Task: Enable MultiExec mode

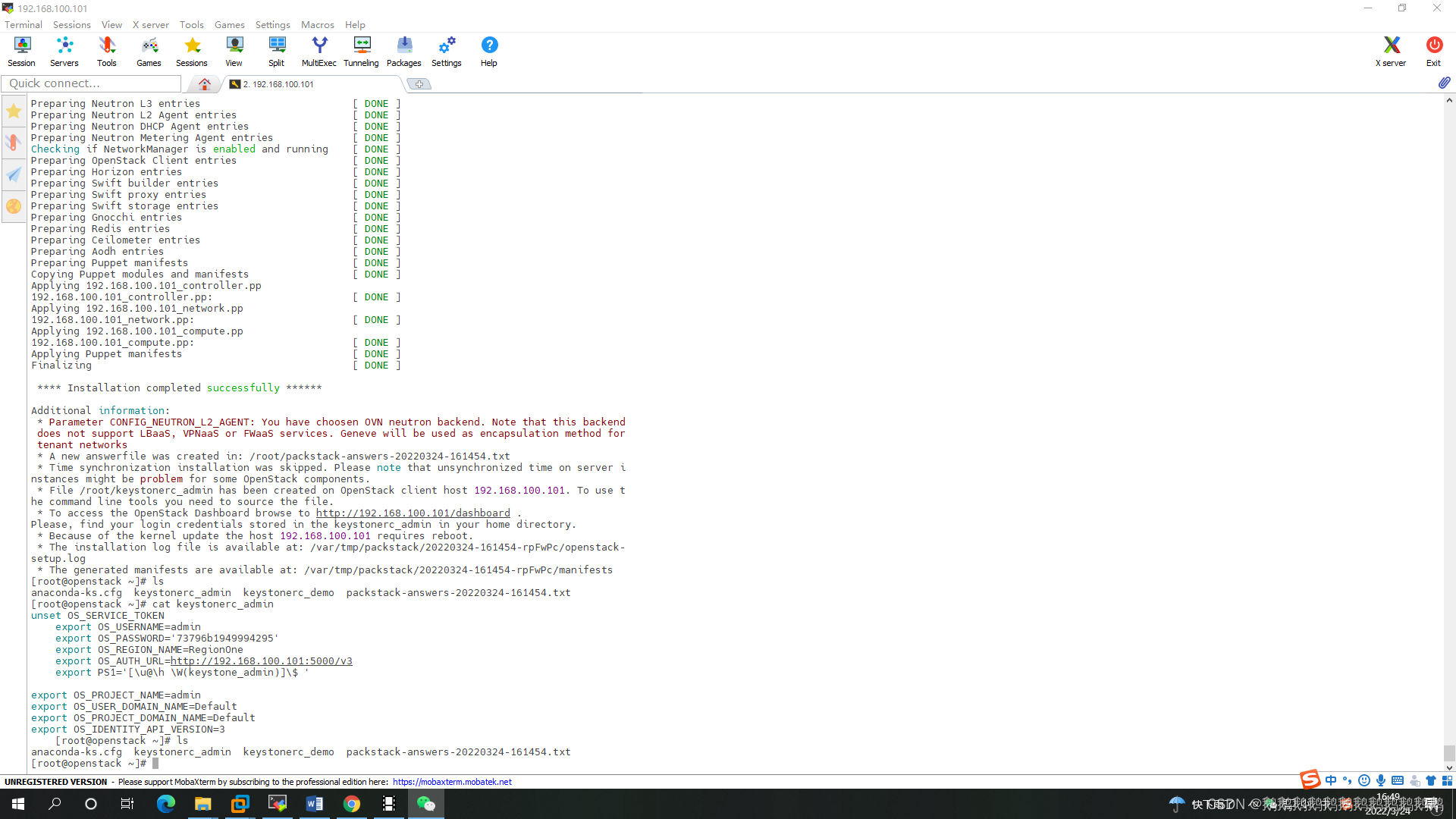Action: click(x=318, y=51)
